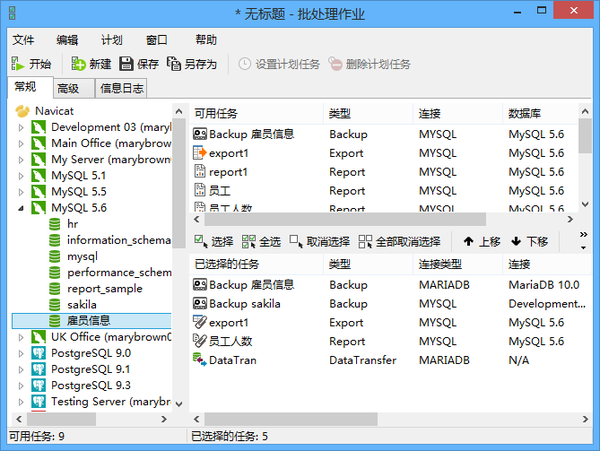Viewport: 600px width, 451px height.
Task: Click the export1 icon in available tasks
Action: 200,153
